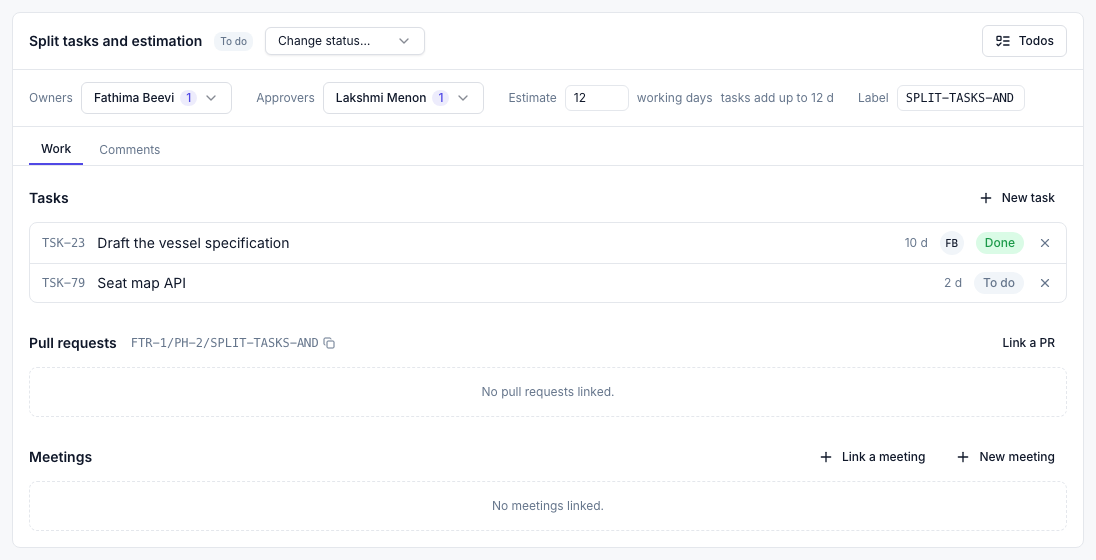Screen dimensions: 1096x560
Task: Open the Todos panel button
Action: (1024, 41)
